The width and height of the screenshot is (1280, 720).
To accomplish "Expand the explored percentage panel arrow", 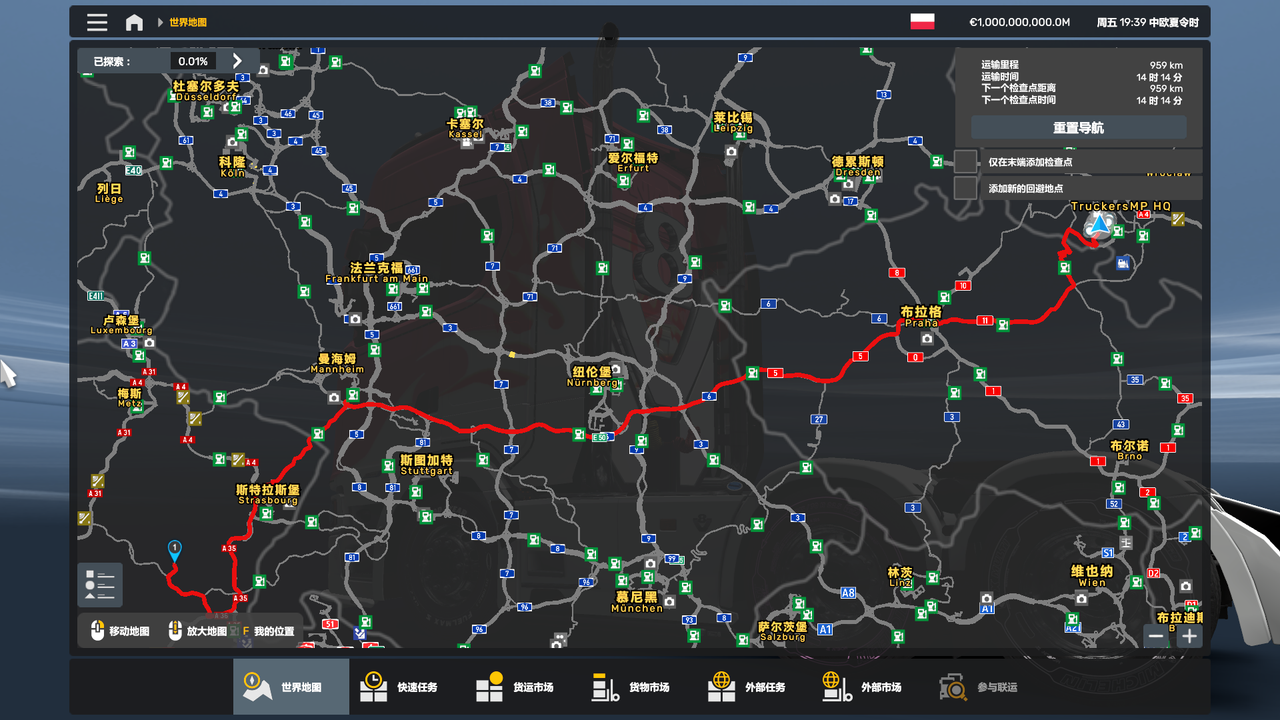I will (x=237, y=61).
